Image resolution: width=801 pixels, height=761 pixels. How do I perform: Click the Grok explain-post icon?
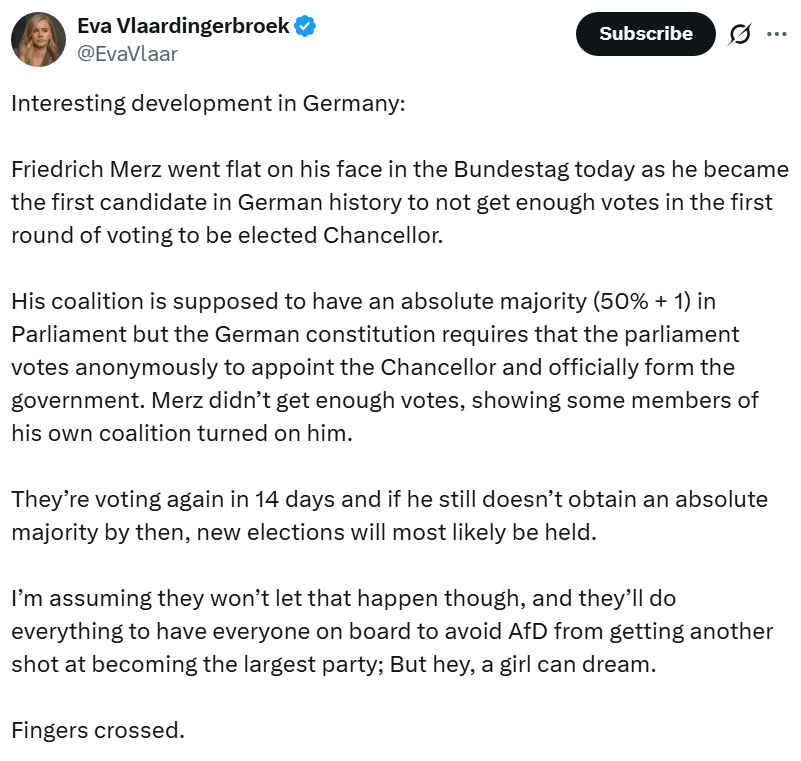pyautogui.click(x=740, y=34)
